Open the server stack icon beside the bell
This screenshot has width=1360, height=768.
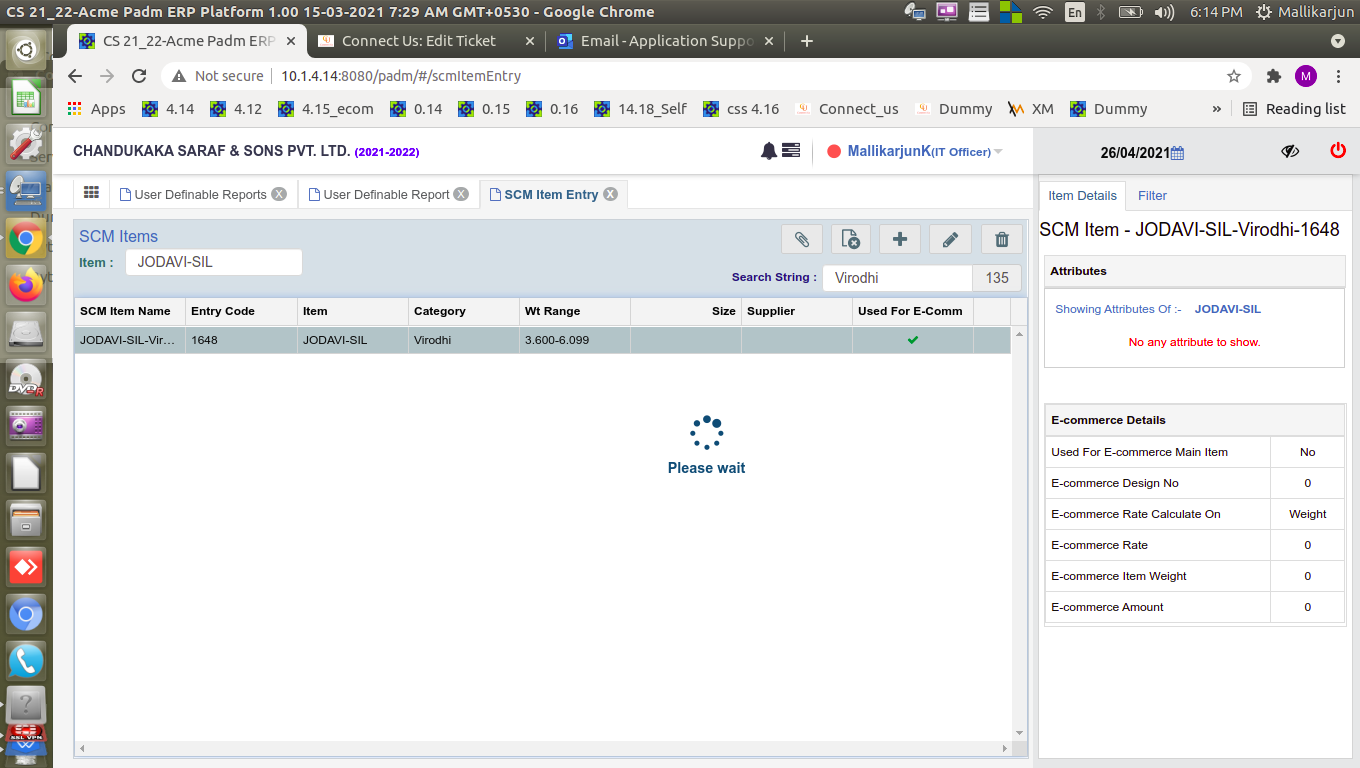point(791,151)
